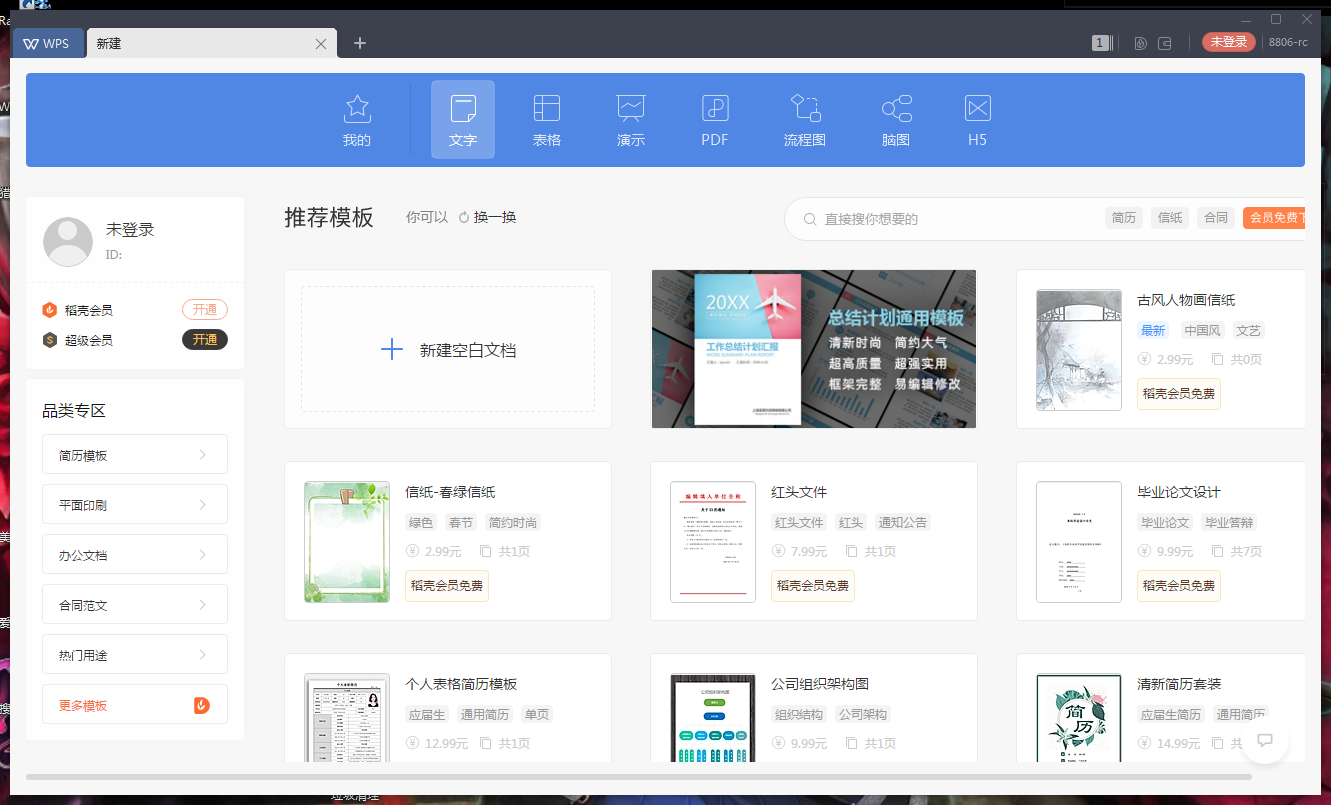Expand the 平面印刷 category
The image size is (1331, 805).
click(x=135, y=505)
